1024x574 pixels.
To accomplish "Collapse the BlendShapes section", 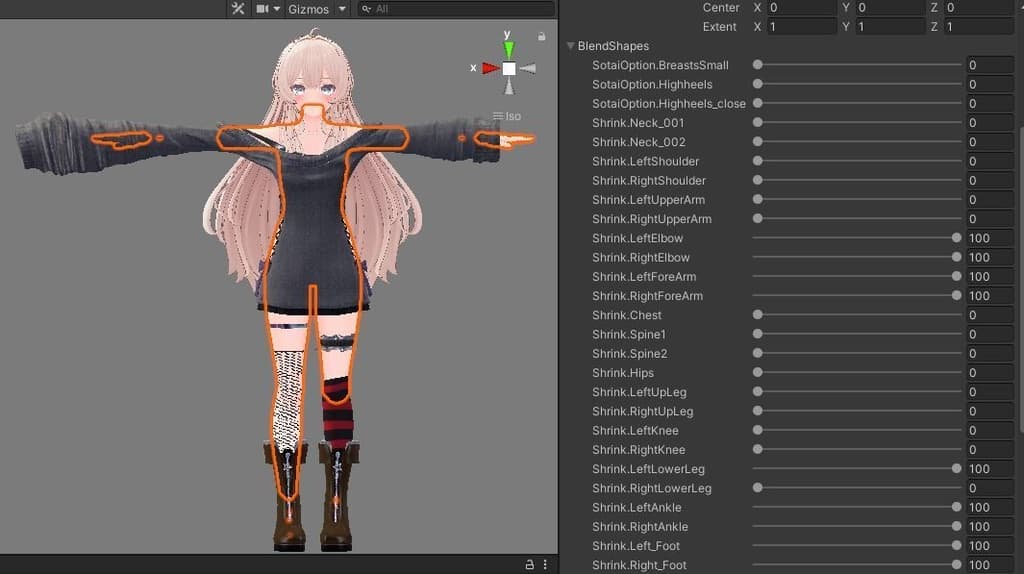I will (571, 46).
